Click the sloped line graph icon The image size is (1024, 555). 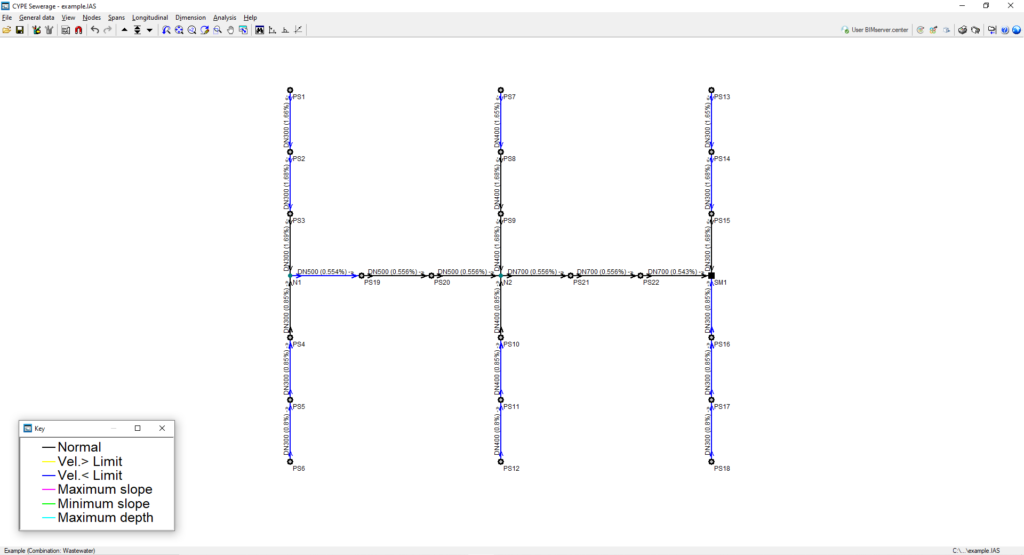tap(298, 30)
